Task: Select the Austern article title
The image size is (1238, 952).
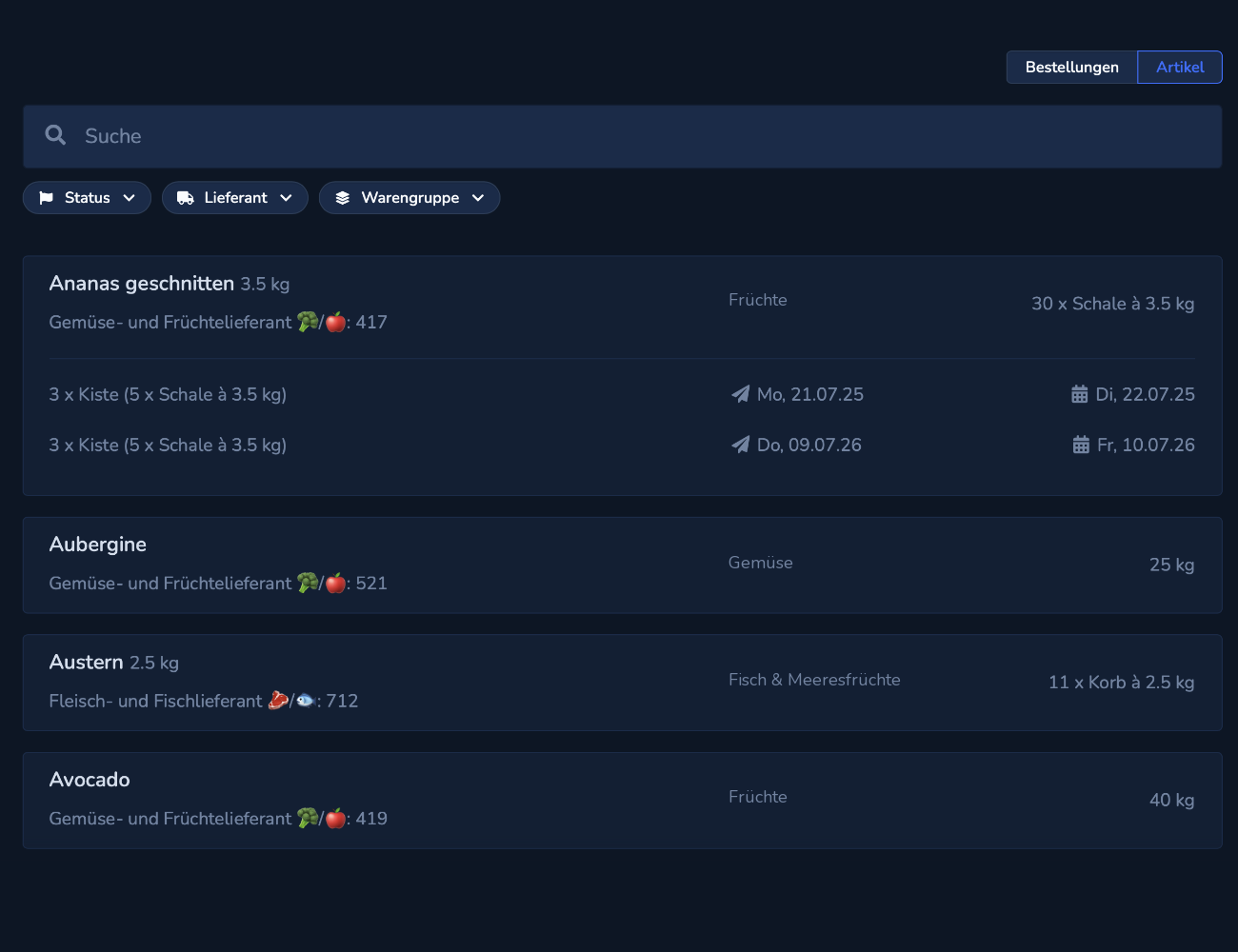Action: coord(87,663)
